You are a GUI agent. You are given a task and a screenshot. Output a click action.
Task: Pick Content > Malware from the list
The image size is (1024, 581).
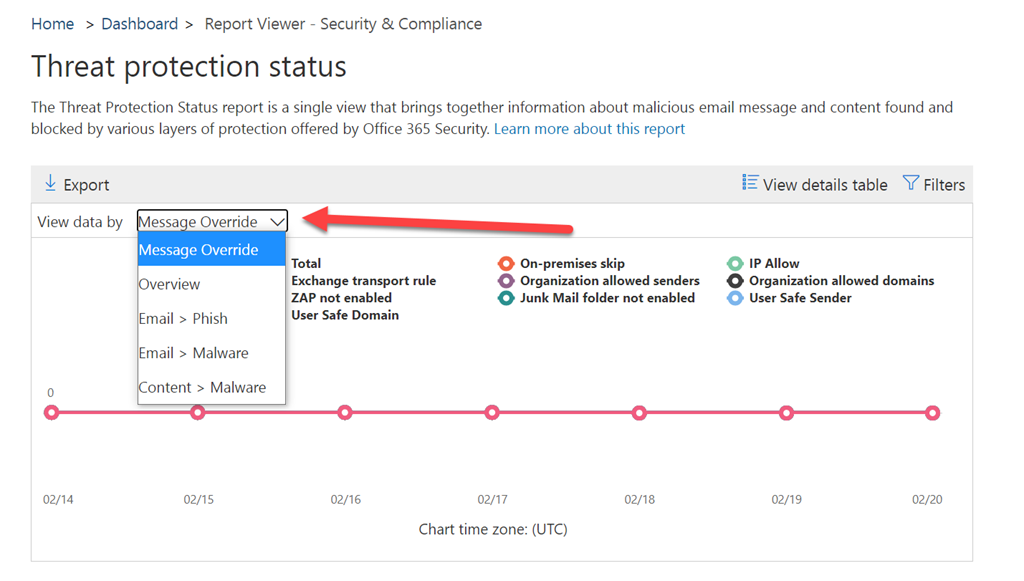(202, 387)
